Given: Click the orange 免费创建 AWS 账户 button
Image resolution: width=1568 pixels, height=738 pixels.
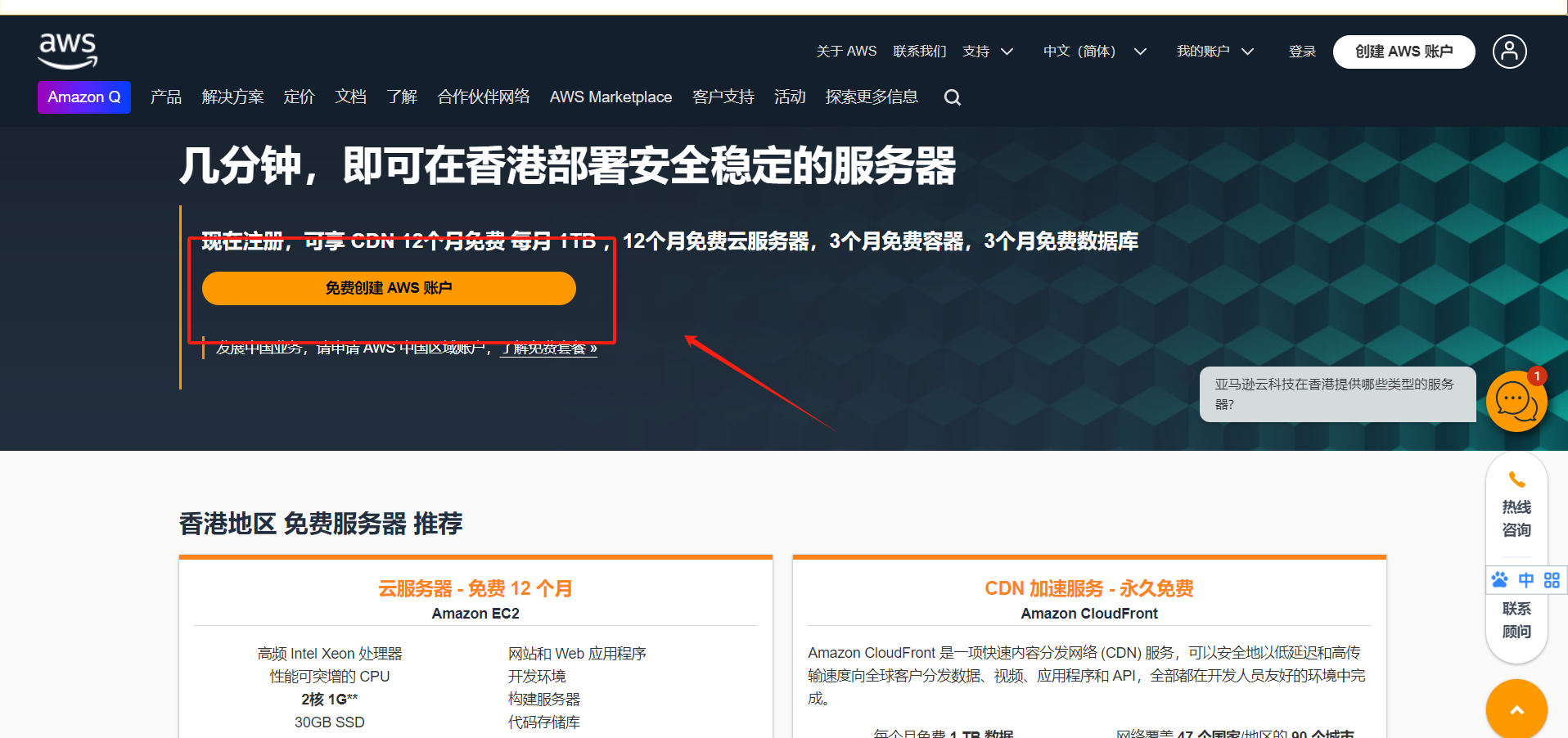Looking at the screenshot, I should pos(389,288).
